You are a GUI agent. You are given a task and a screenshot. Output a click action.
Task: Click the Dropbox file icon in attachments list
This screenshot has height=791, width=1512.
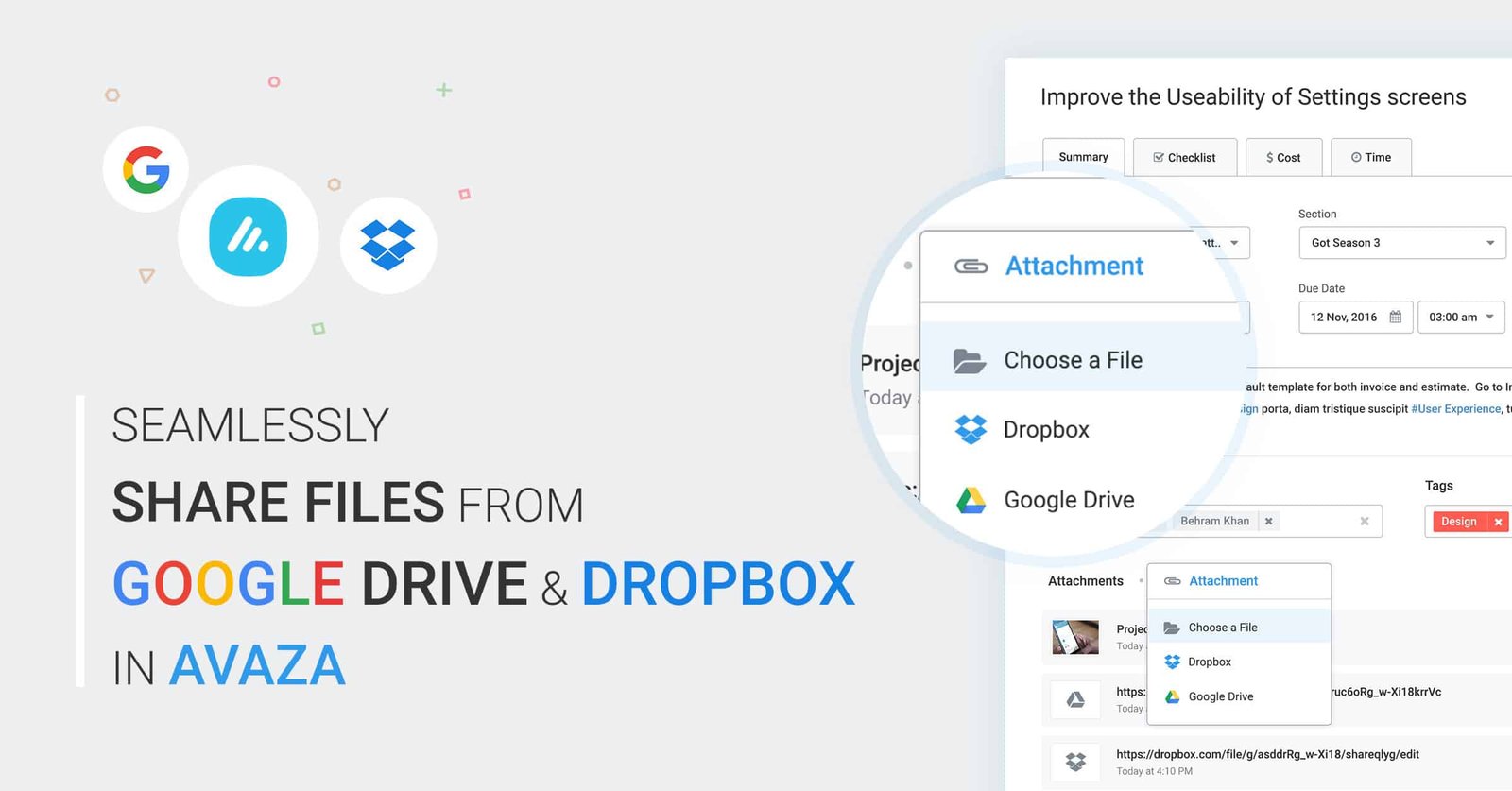[x=1075, y=762]
